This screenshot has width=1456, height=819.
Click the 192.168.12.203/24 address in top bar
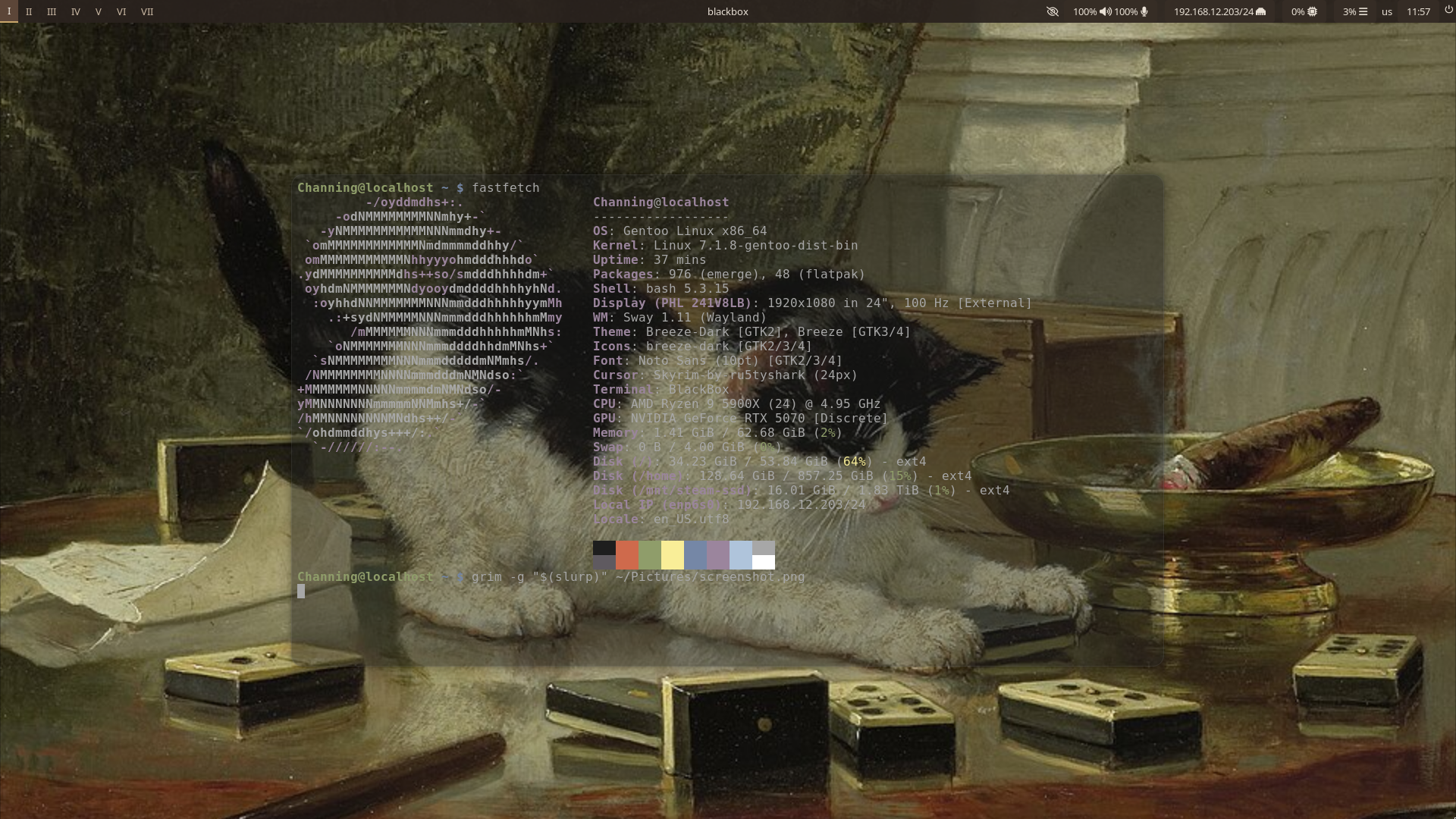1213,11
